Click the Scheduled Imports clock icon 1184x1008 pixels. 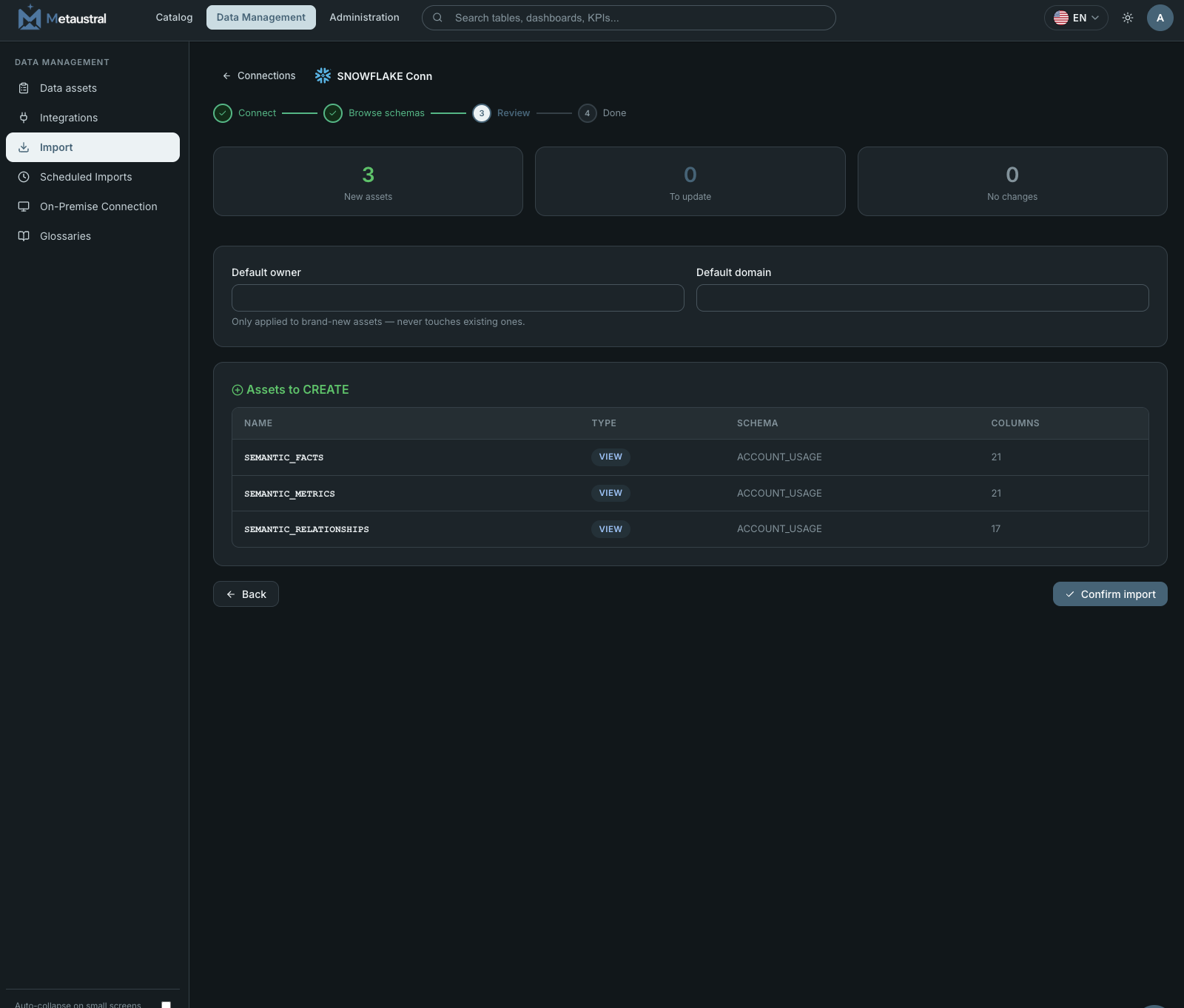pyautogui.click(x=24, y=177)
